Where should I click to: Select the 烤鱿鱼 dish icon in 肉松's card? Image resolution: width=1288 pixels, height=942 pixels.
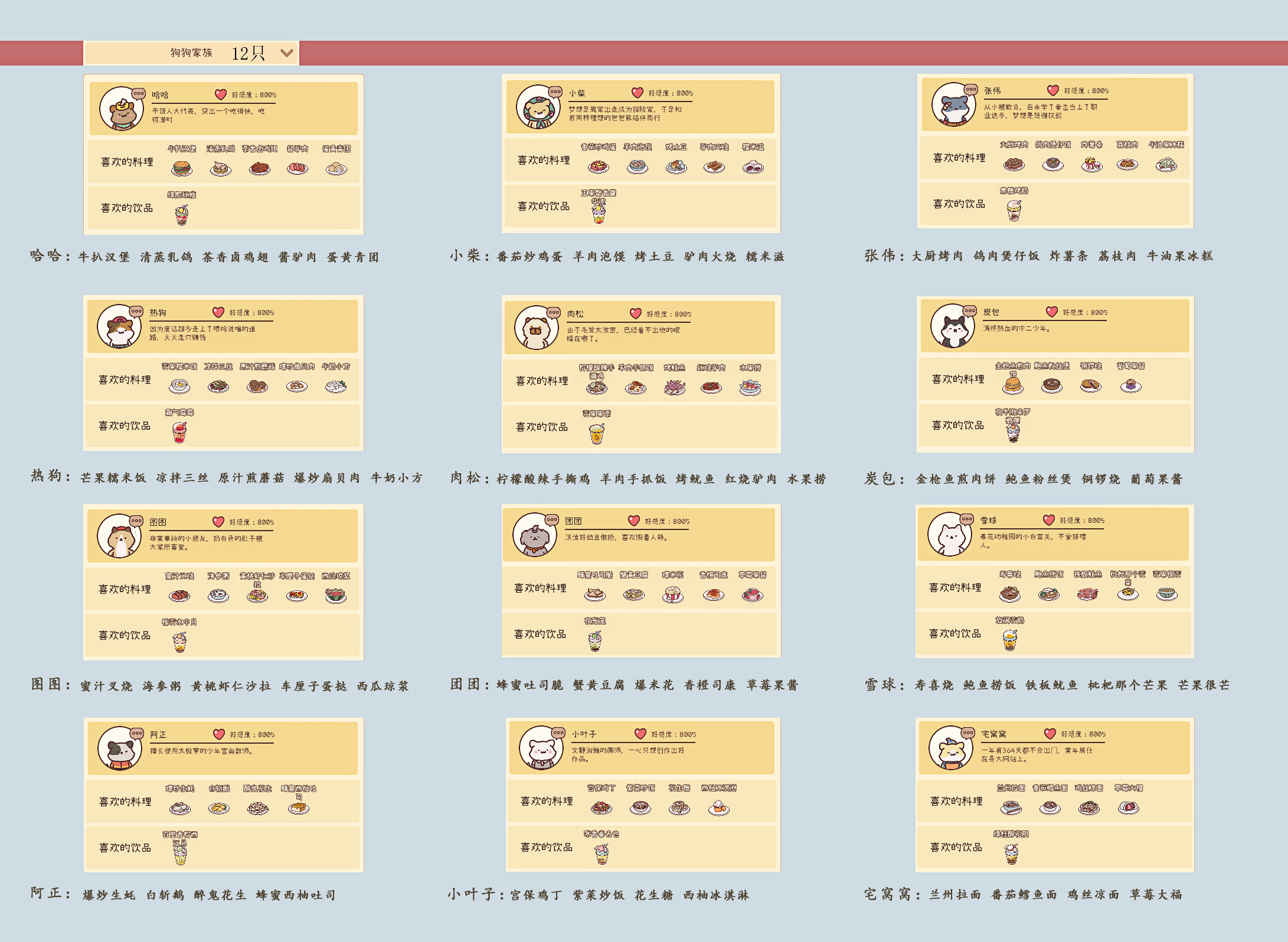point(675,387)
